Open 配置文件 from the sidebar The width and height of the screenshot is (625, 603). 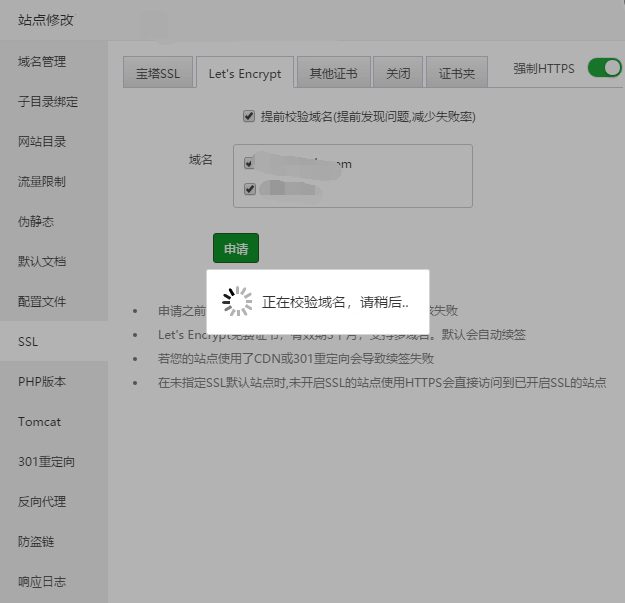point(42,302)
